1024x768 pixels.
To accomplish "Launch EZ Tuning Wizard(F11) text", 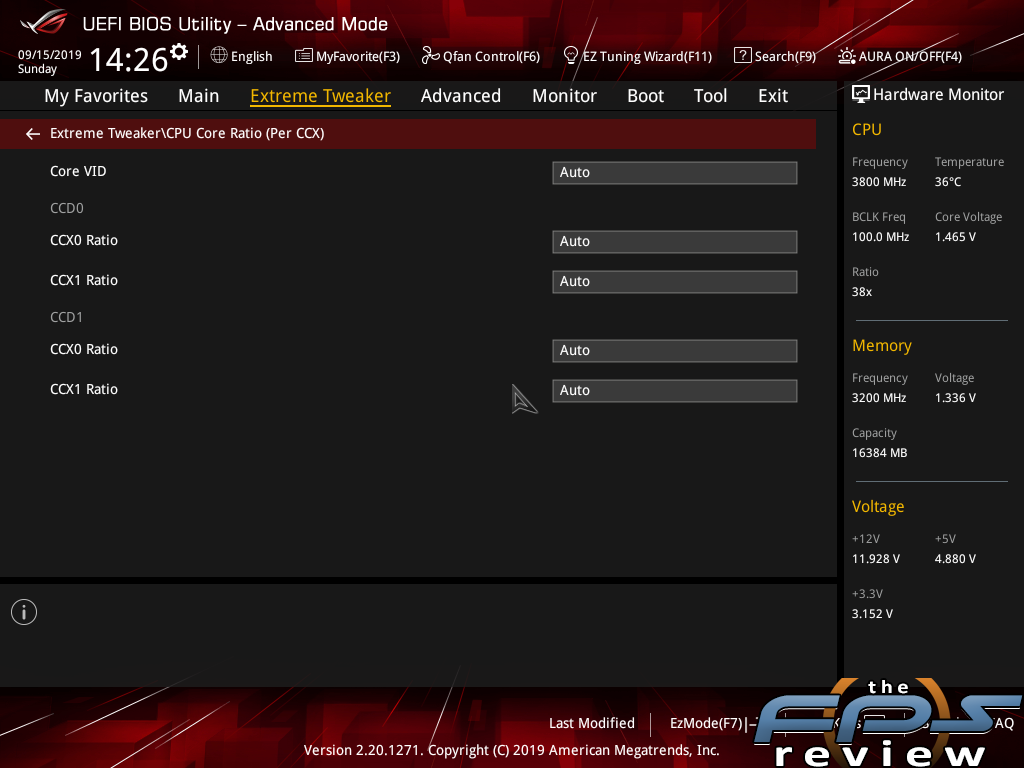I will [x=647, y=57].
